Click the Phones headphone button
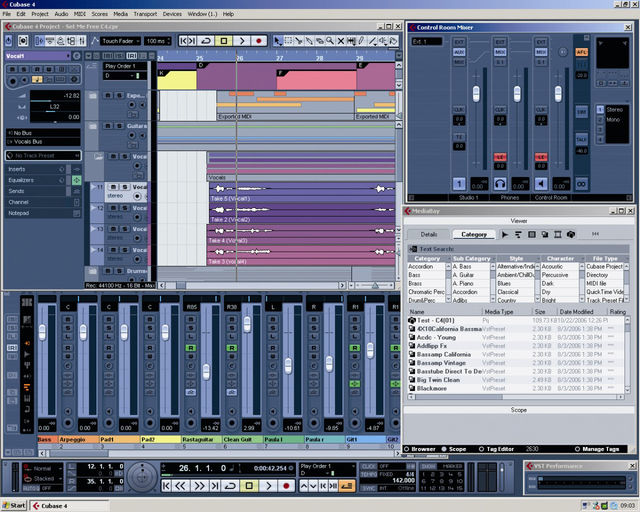The image size is (640, 512). coord(500,184)
